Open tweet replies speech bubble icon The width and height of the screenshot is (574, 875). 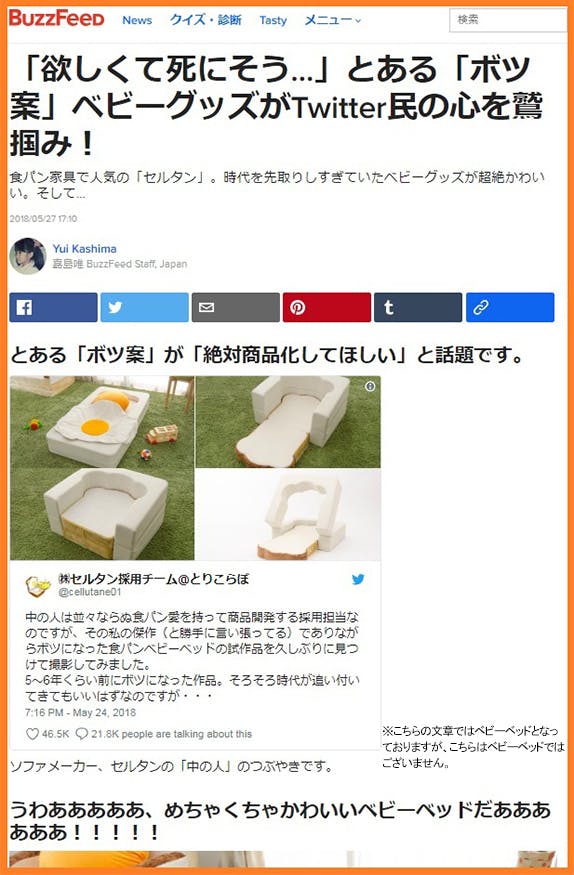pos(81,734)
